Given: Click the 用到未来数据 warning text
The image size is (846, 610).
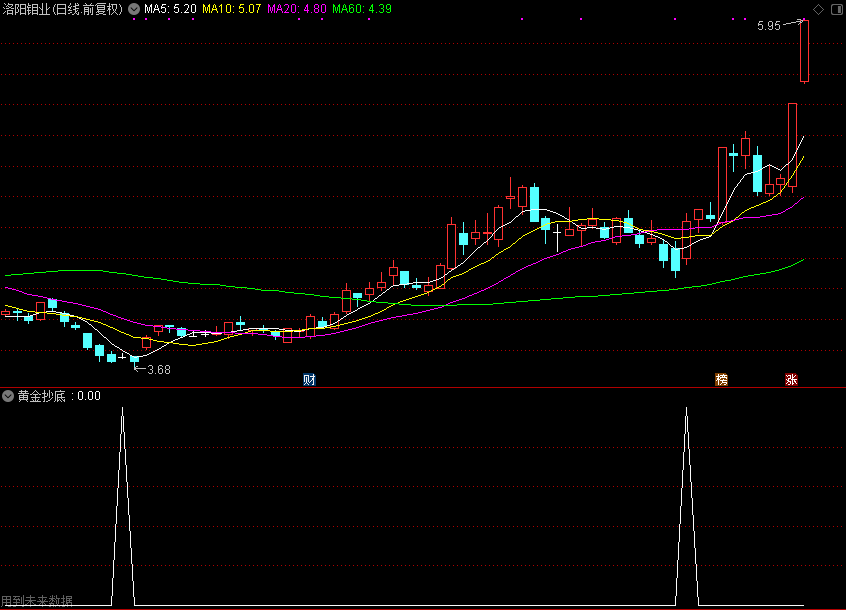Looking at the screenshot, I should [37, 601].
